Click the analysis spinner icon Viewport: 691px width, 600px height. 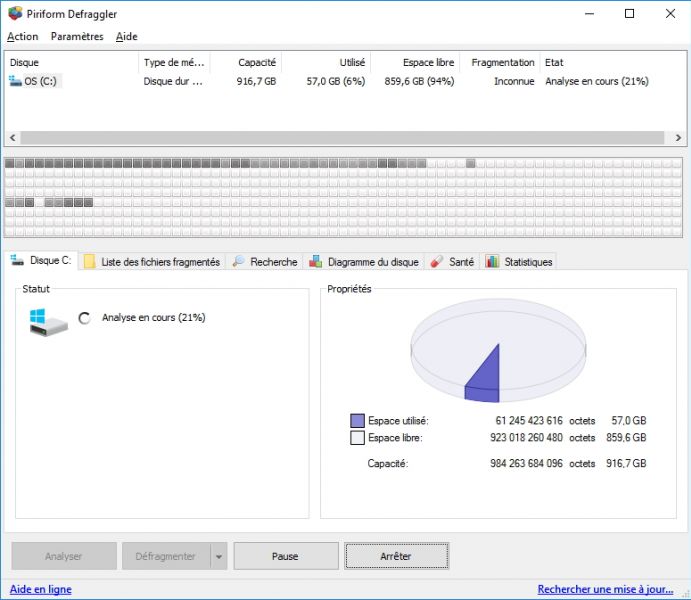(x=84, y=318)
